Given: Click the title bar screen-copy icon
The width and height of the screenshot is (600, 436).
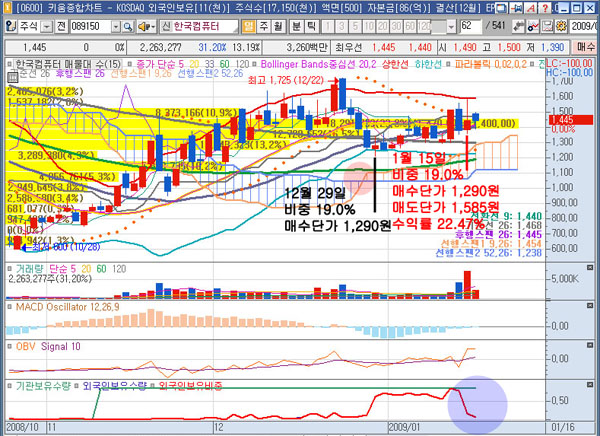Looking at the screenshot, I should pyautogui.click(x=502, y=7).
